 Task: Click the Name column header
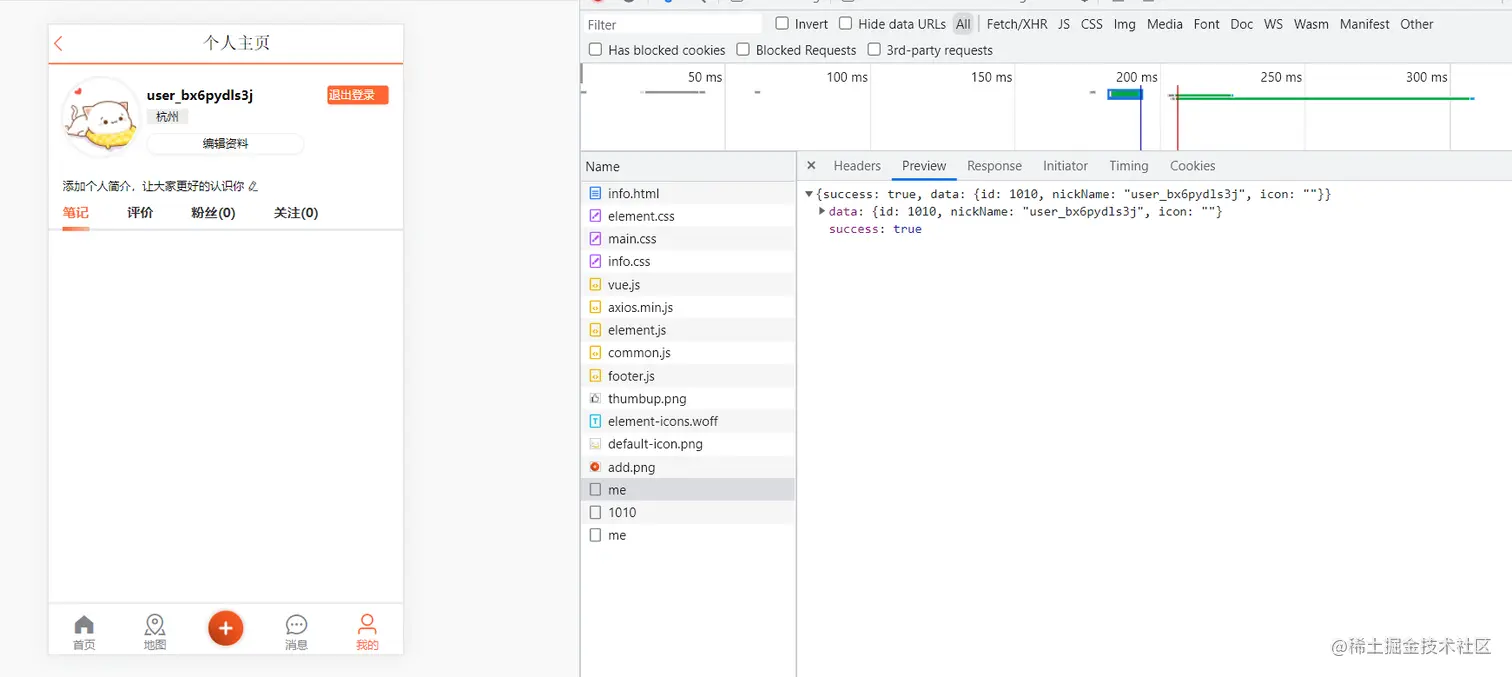point(688,167)
